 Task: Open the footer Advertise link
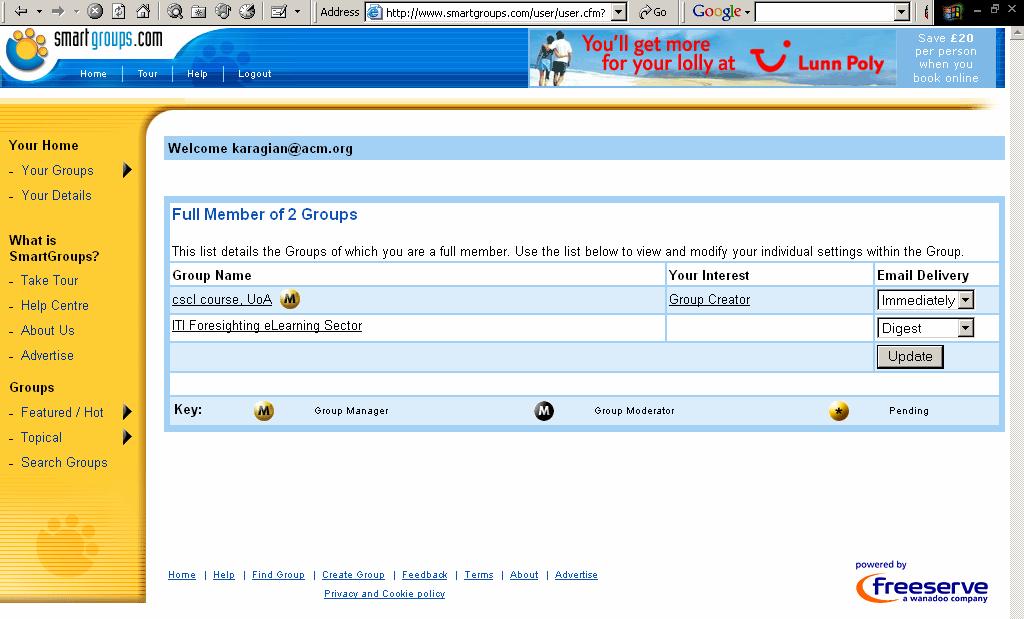click(576, 575)
